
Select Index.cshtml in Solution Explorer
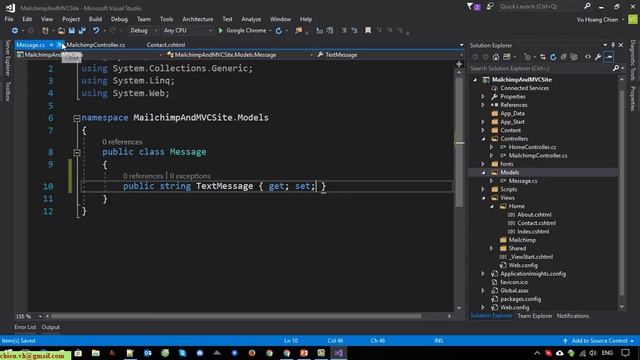coord(533,232)
